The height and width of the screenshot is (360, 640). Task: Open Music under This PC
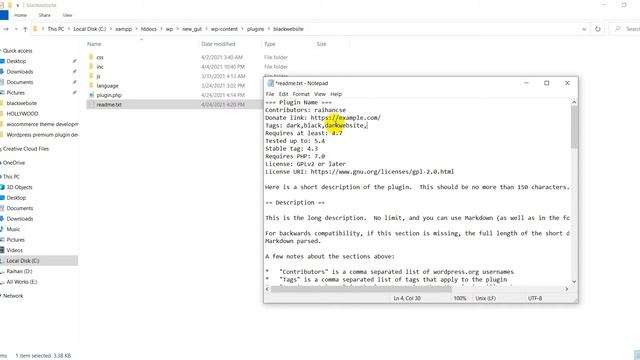coord(13,229)
